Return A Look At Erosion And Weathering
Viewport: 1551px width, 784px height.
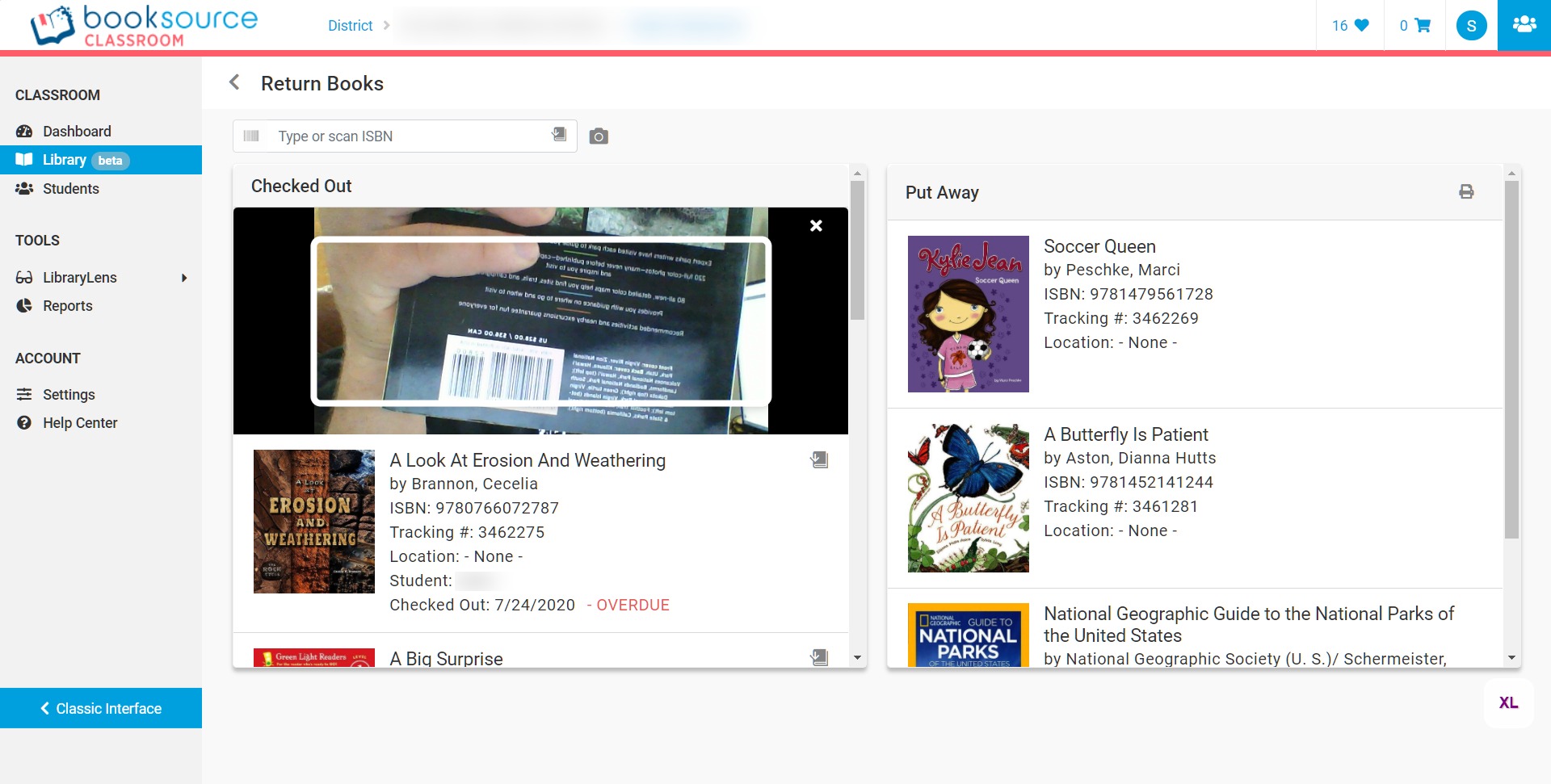819,459
